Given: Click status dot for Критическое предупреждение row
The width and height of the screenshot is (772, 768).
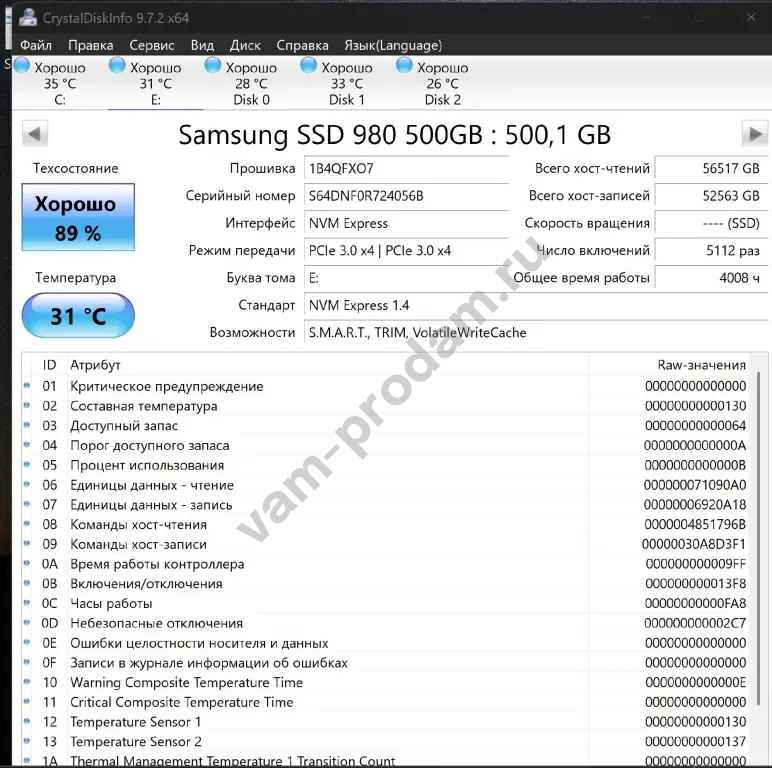Looking at the screenshot, I should 27,385.
